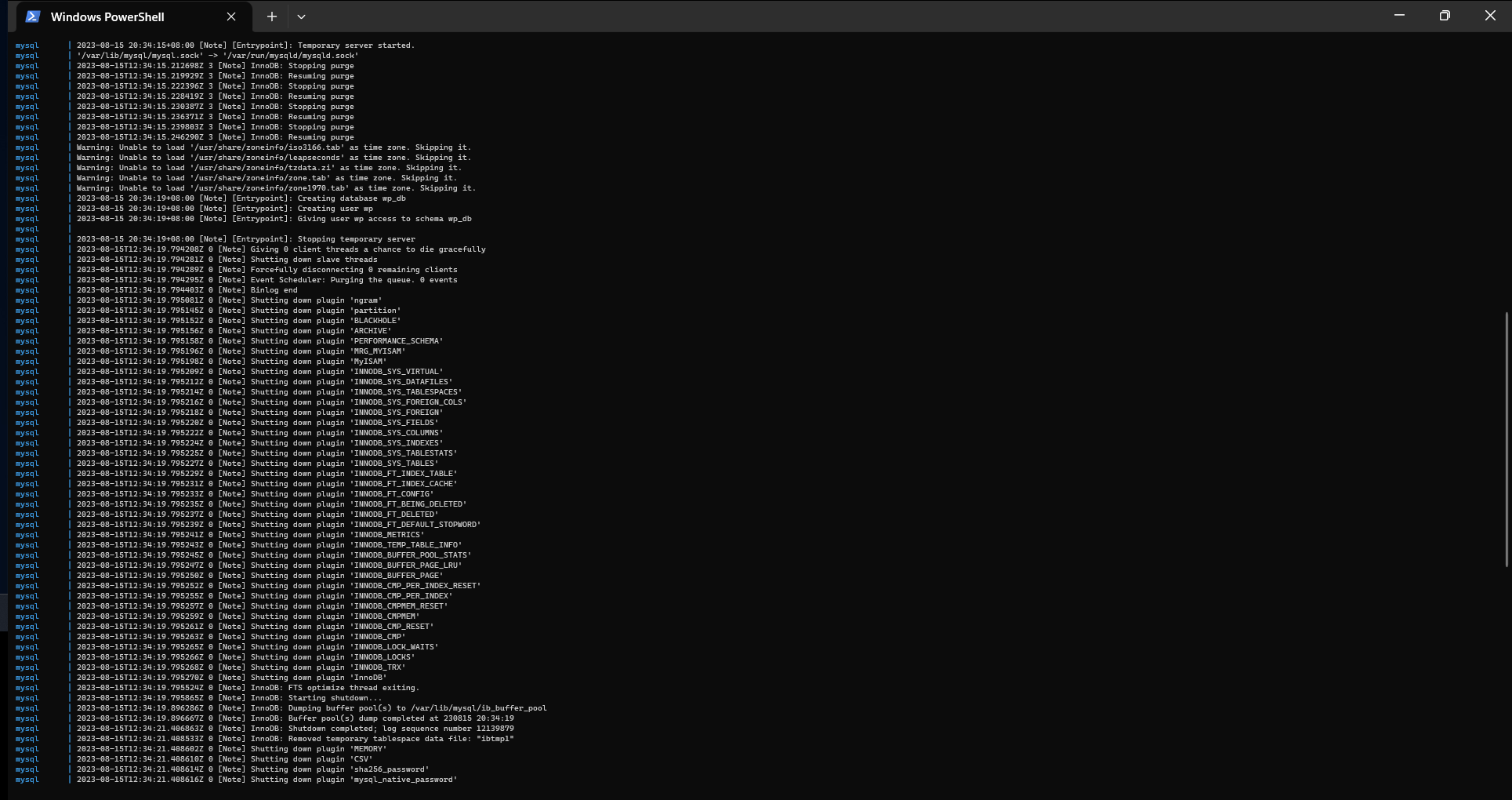Image resolution: width=1512 pixels, height=800 pixels.
Task: Click 'Event Scheduler: Purging the queue' line
Action: (x=267, y=280)
